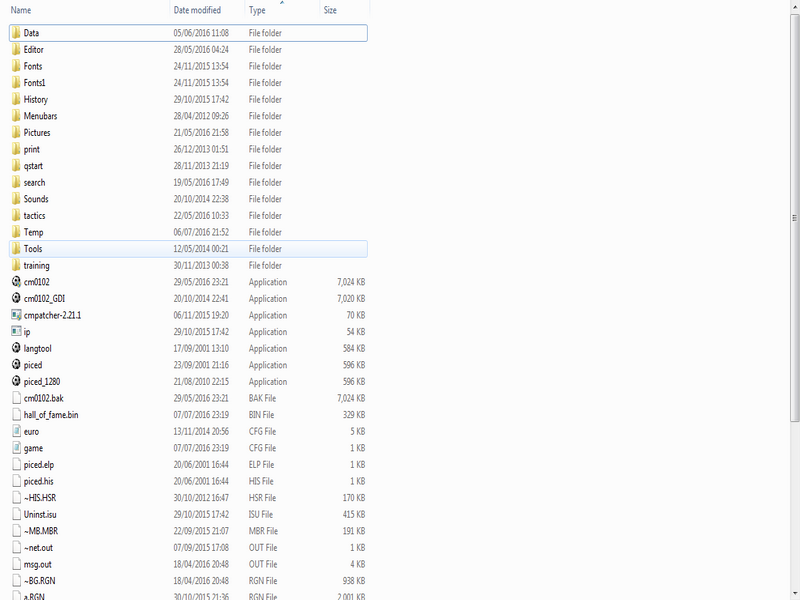Image resolution: width=800 pixels, height=600 pixels.
Task: Click date 28/04/2012 09:26 of Menubars
Action: coord(201,116)
